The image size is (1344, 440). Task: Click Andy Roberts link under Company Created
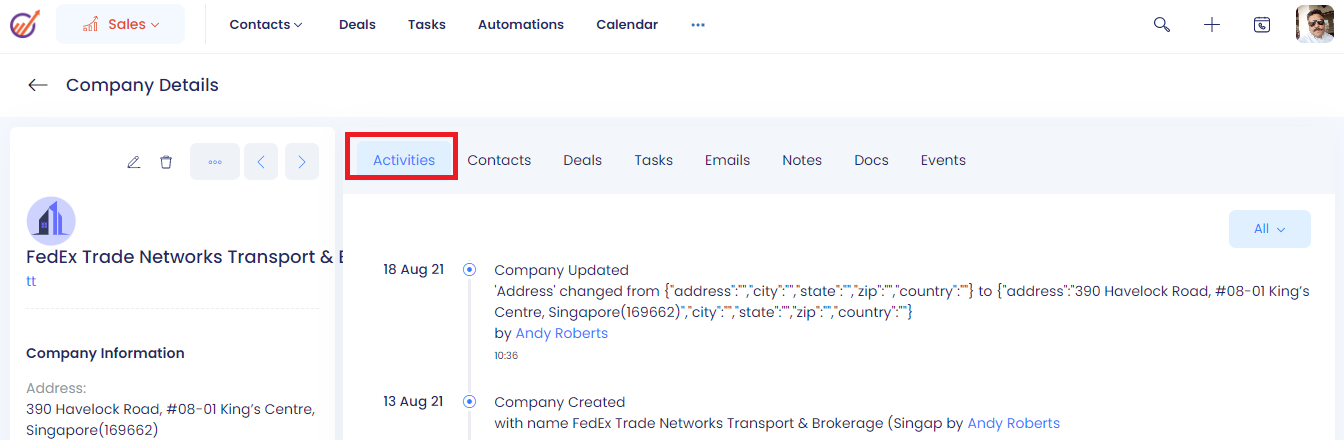click(1014, 423)
